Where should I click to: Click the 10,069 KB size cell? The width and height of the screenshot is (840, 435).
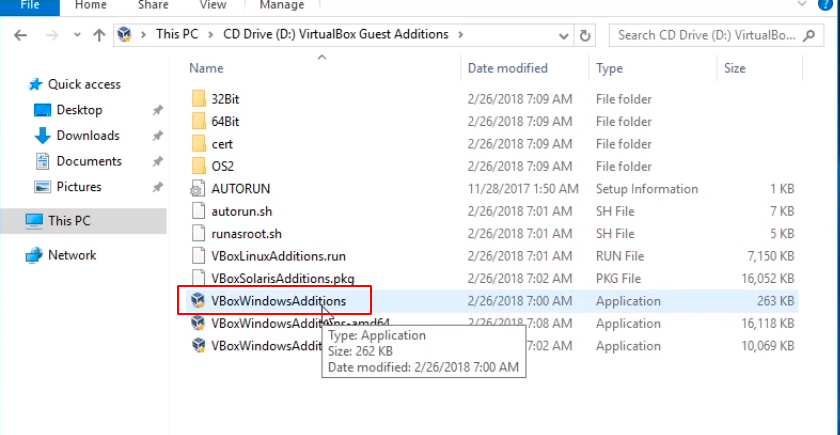(768, 346)
